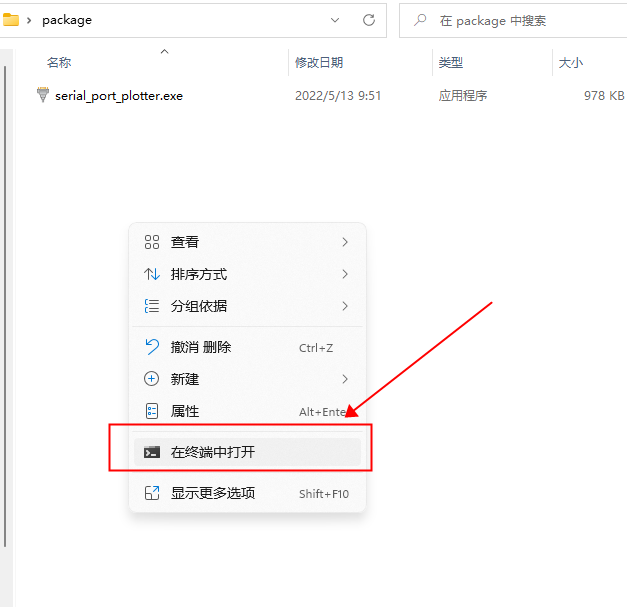Click the date 2022/5/13 9:51

point(338,96)
